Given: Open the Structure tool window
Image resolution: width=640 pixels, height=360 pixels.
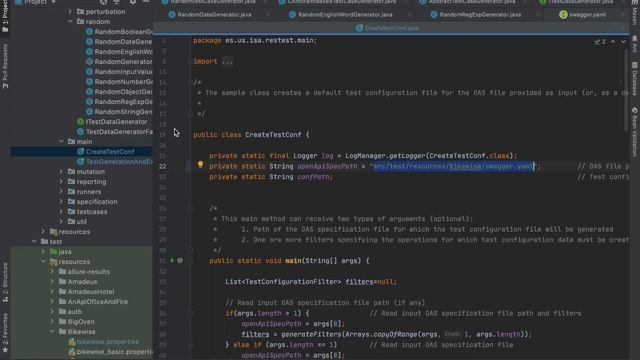Looking at the screenshot, I should (x=5, y=282).
